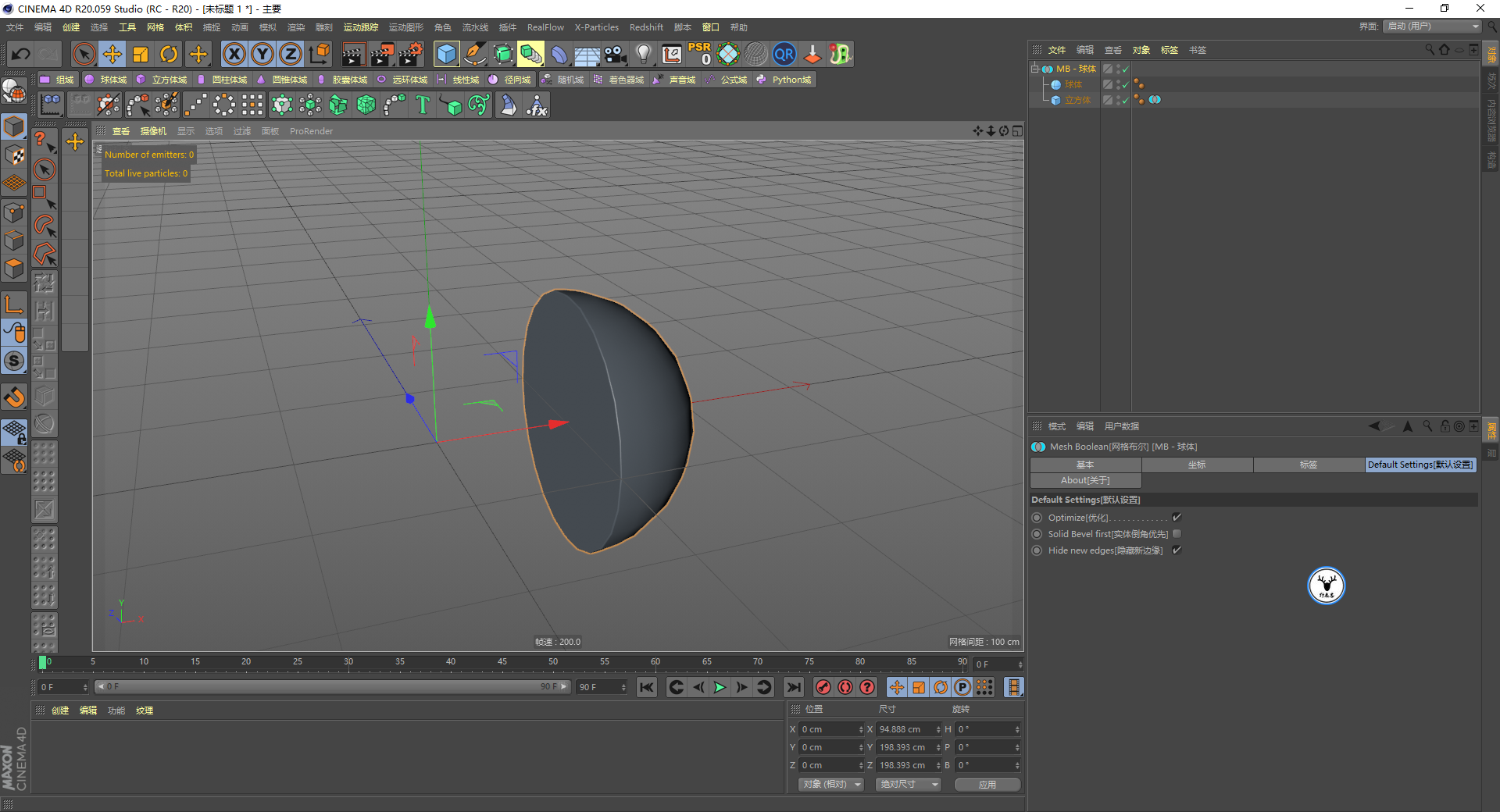Click the orange magnet tool icon
Screen dimensions: 1500x812
[14, 397]
